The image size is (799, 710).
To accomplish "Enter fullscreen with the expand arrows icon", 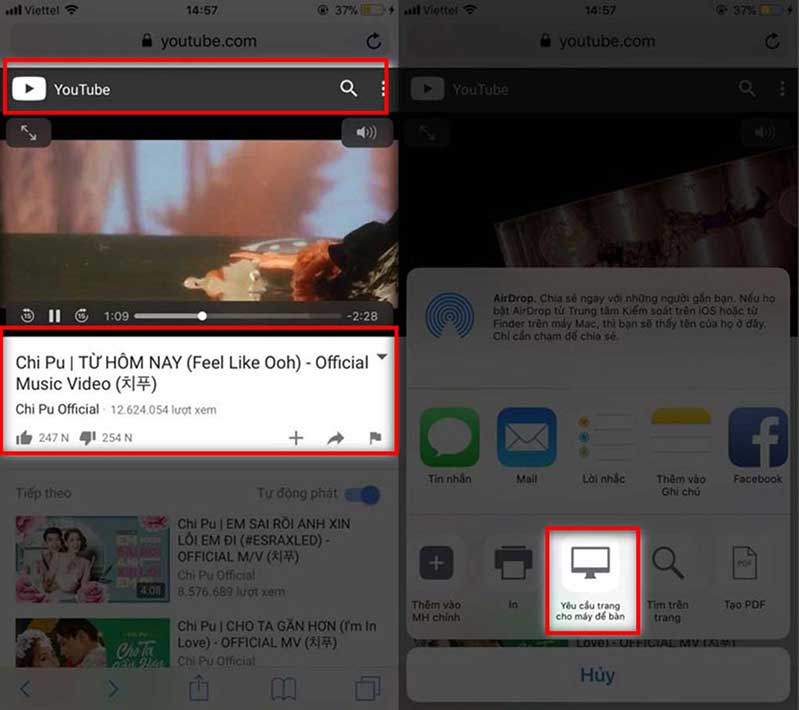I will click(29, 133).
